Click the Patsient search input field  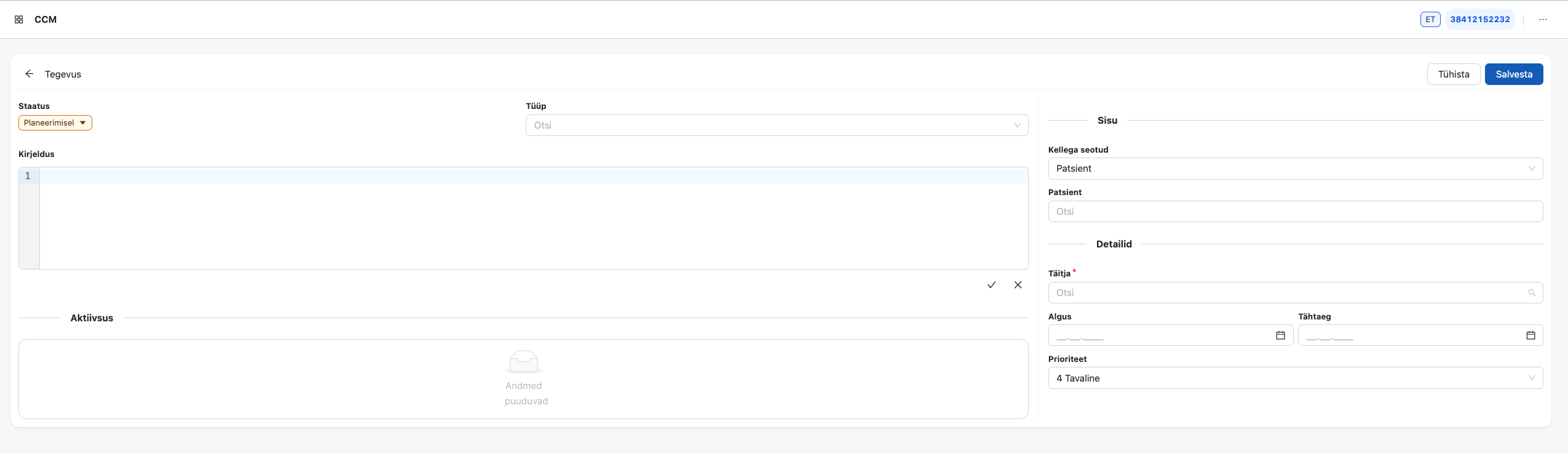(1294, 211)
